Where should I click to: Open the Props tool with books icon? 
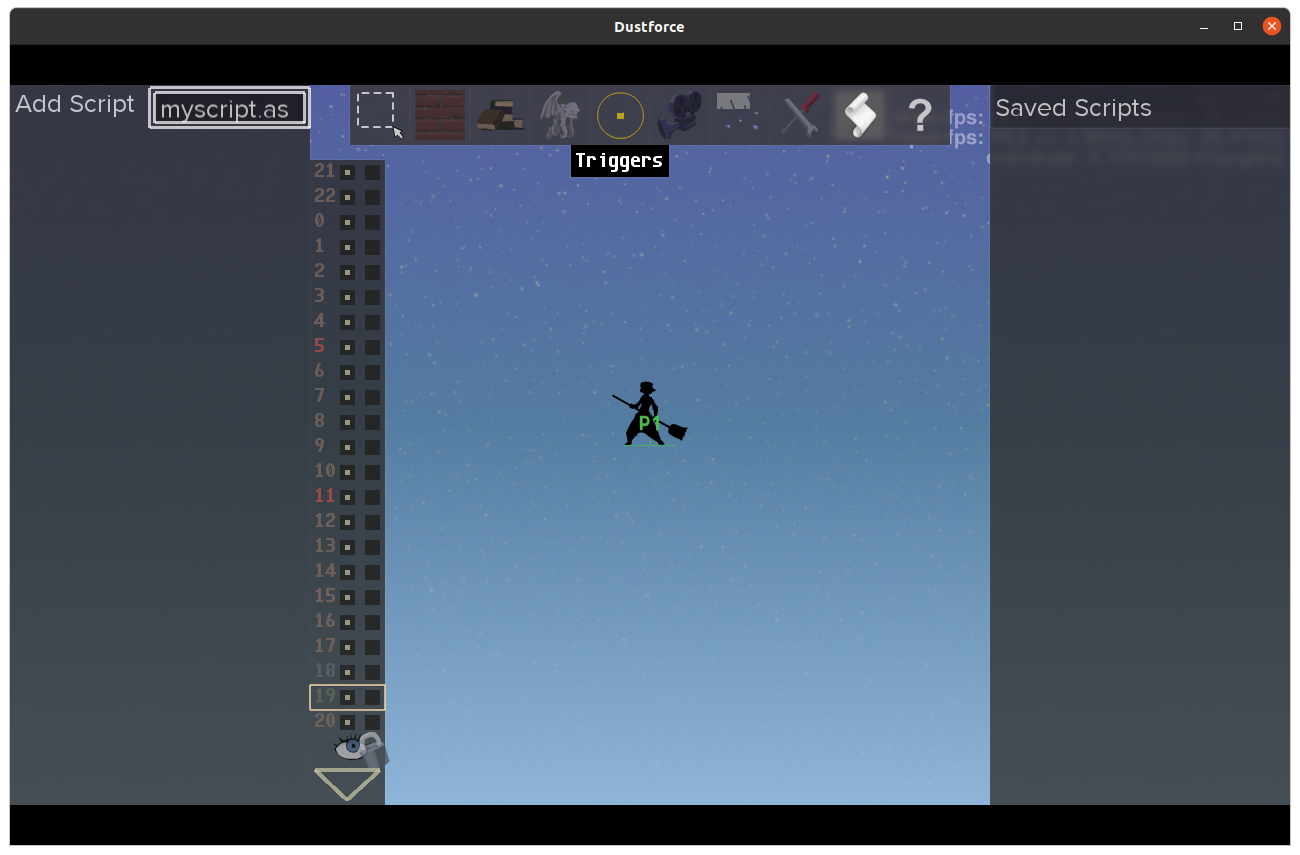[500, 115]
